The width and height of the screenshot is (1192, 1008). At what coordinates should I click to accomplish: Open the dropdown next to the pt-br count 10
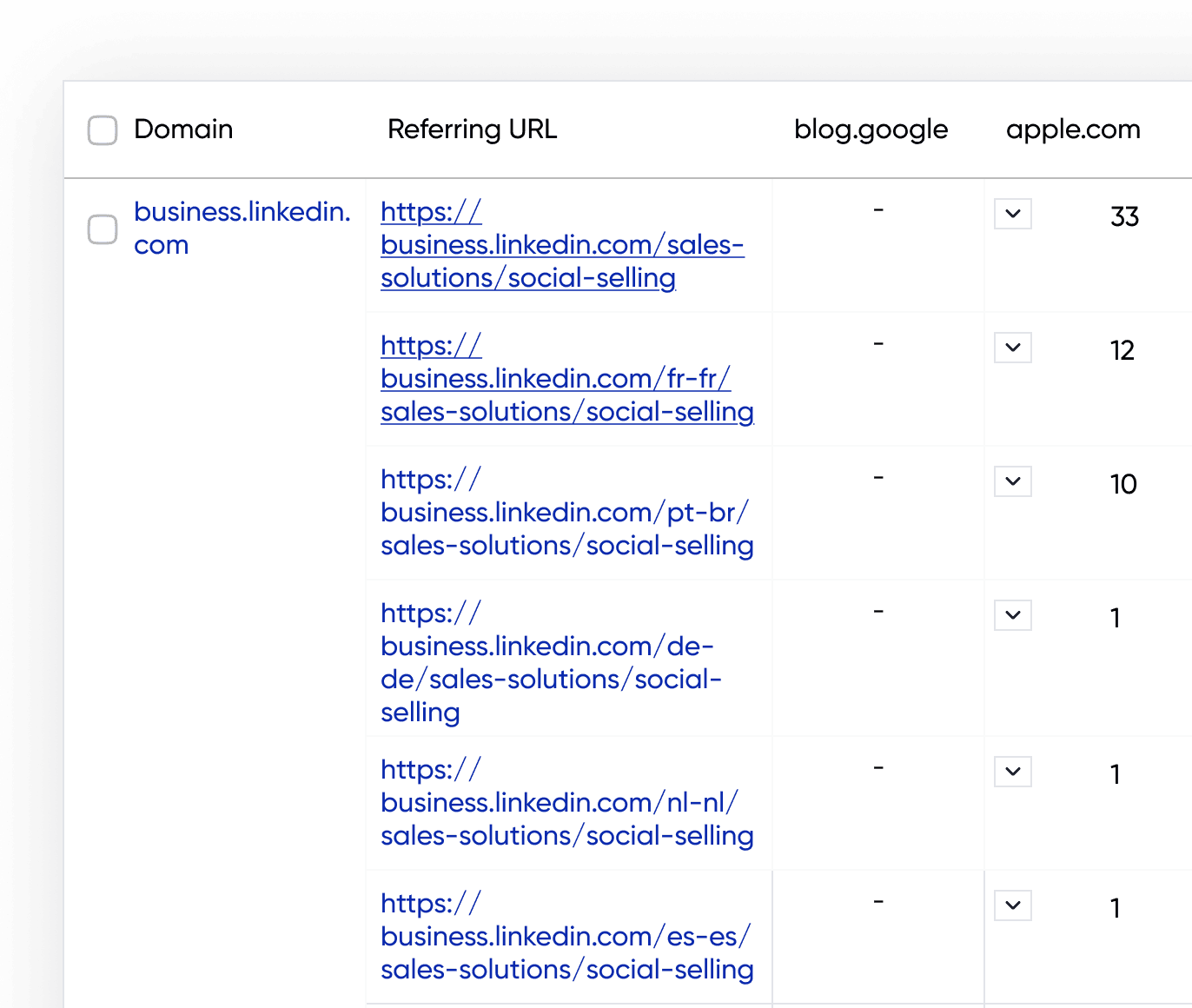pos(1012,481)
